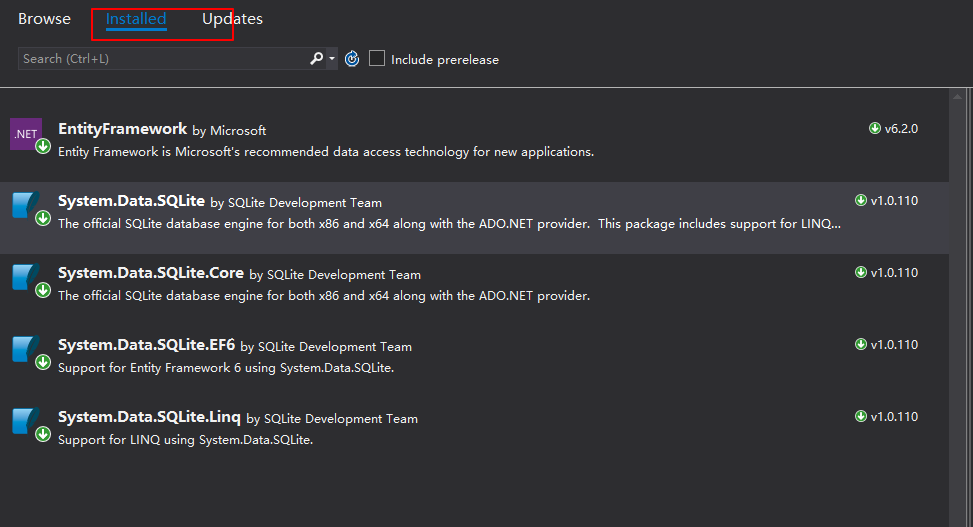Click the installed icon on System.Data.SQLite.Core version
The width and height of the screenshot is (973, 527).
861,272
